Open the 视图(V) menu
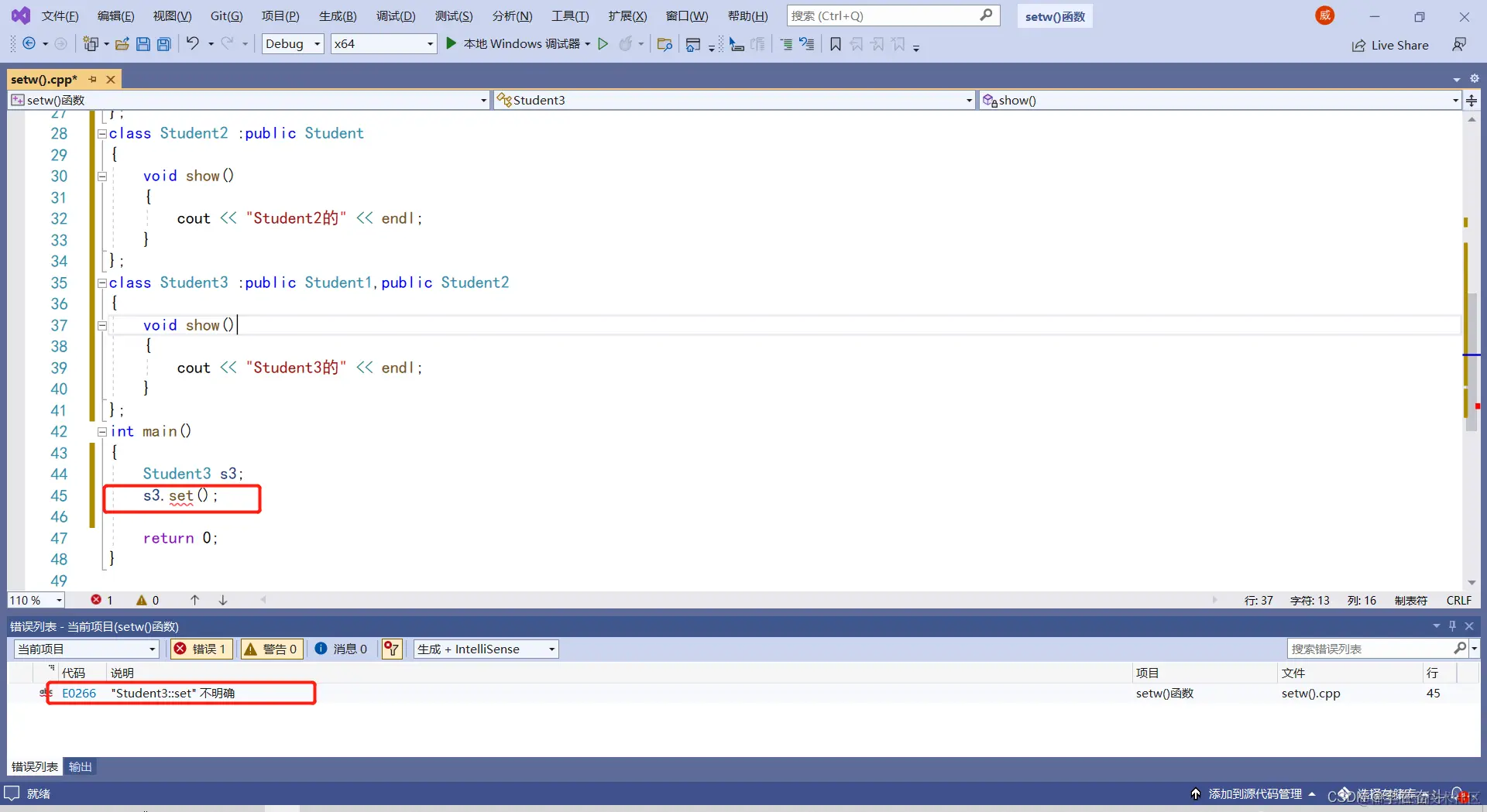1487x812 pixels. coord(172,15)
